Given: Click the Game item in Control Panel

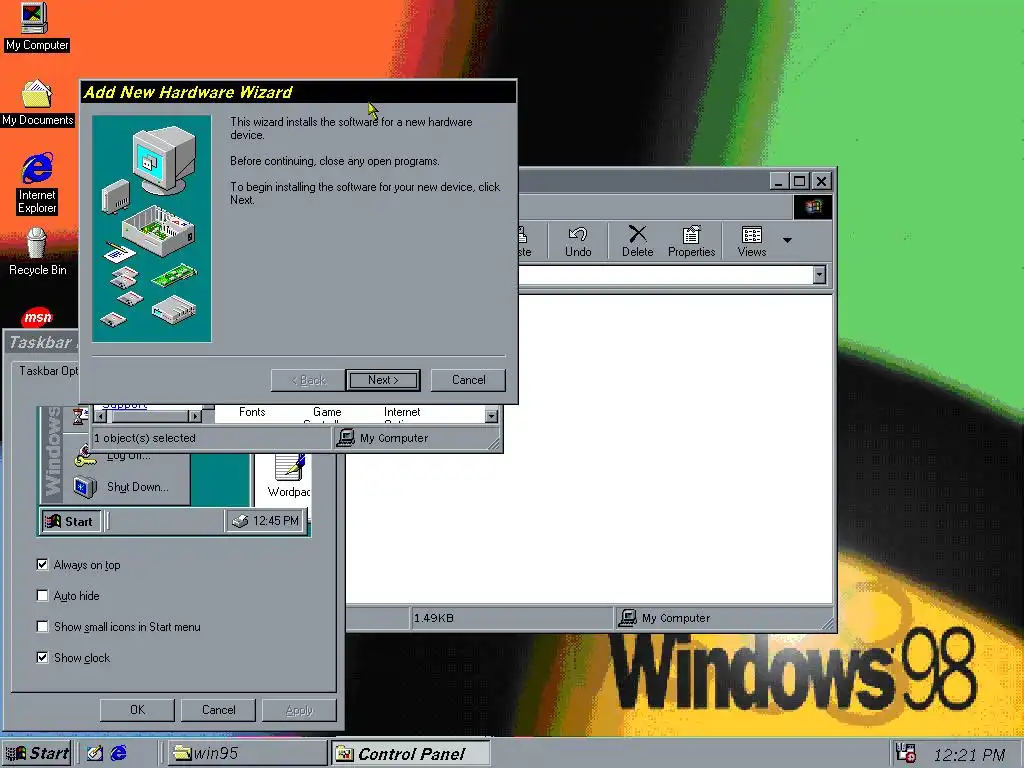Looking at the screenshot, I should click(327, 412).
